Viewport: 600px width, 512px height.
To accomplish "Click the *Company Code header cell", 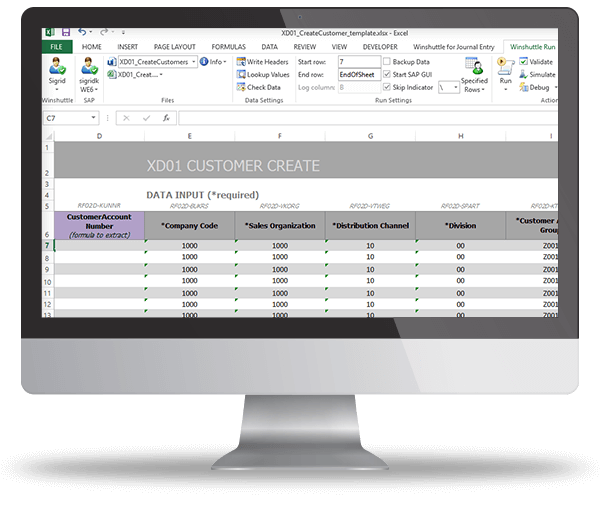I will (189, 226).
